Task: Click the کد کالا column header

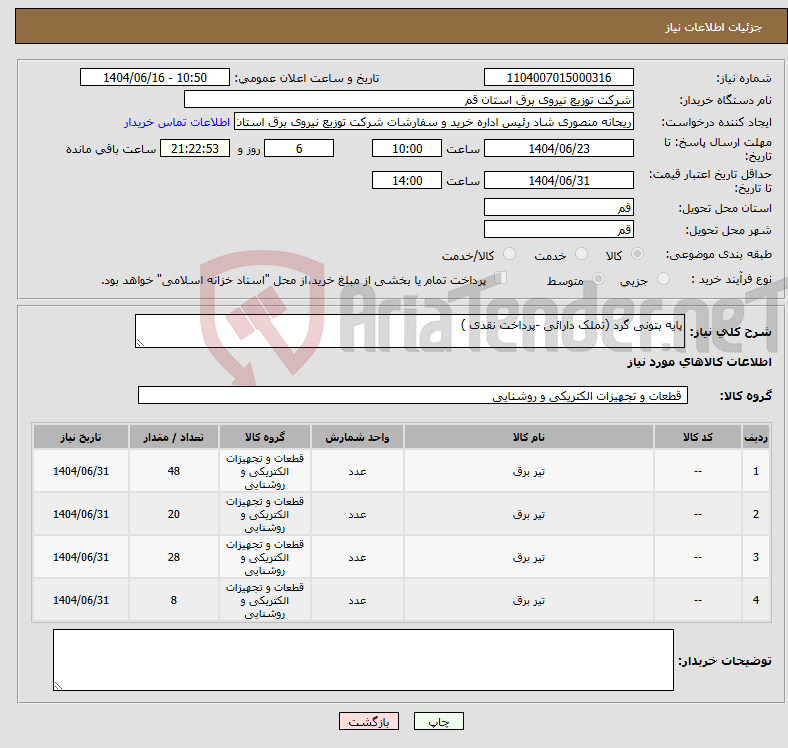Action: click(x=698, y=437)
